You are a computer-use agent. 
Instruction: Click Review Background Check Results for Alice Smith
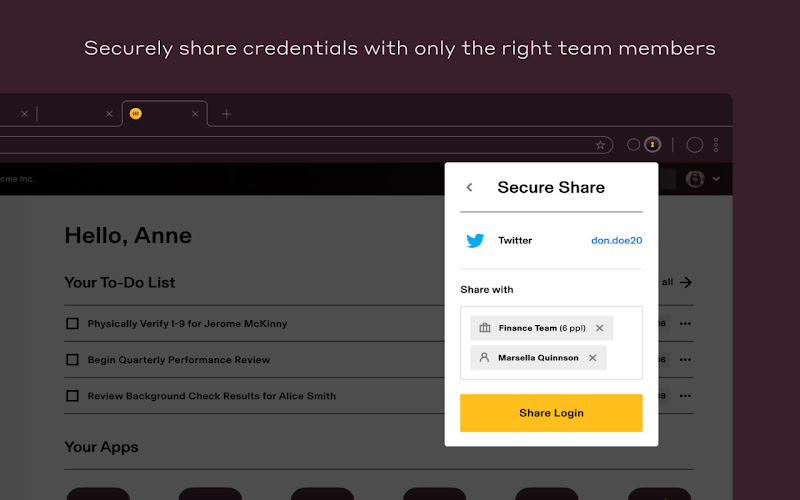212,396
